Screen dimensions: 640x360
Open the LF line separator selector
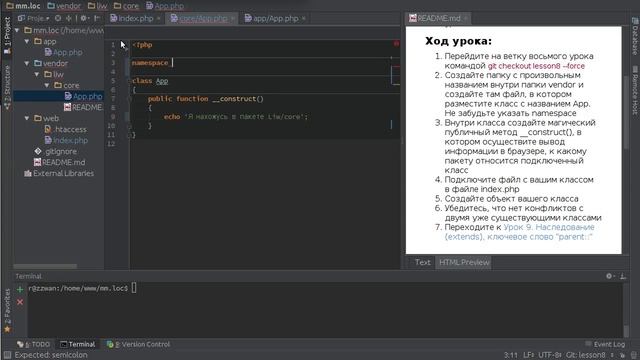click(529, 355)
